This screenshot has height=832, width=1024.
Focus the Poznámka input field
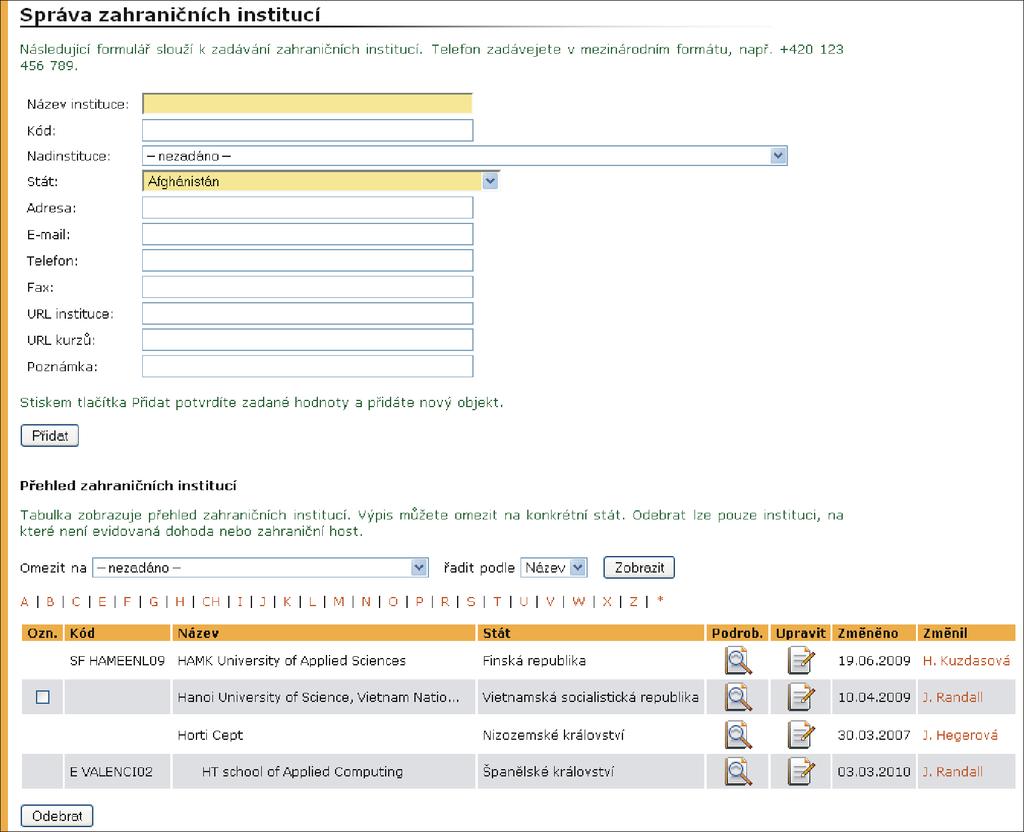click(308, 366)
